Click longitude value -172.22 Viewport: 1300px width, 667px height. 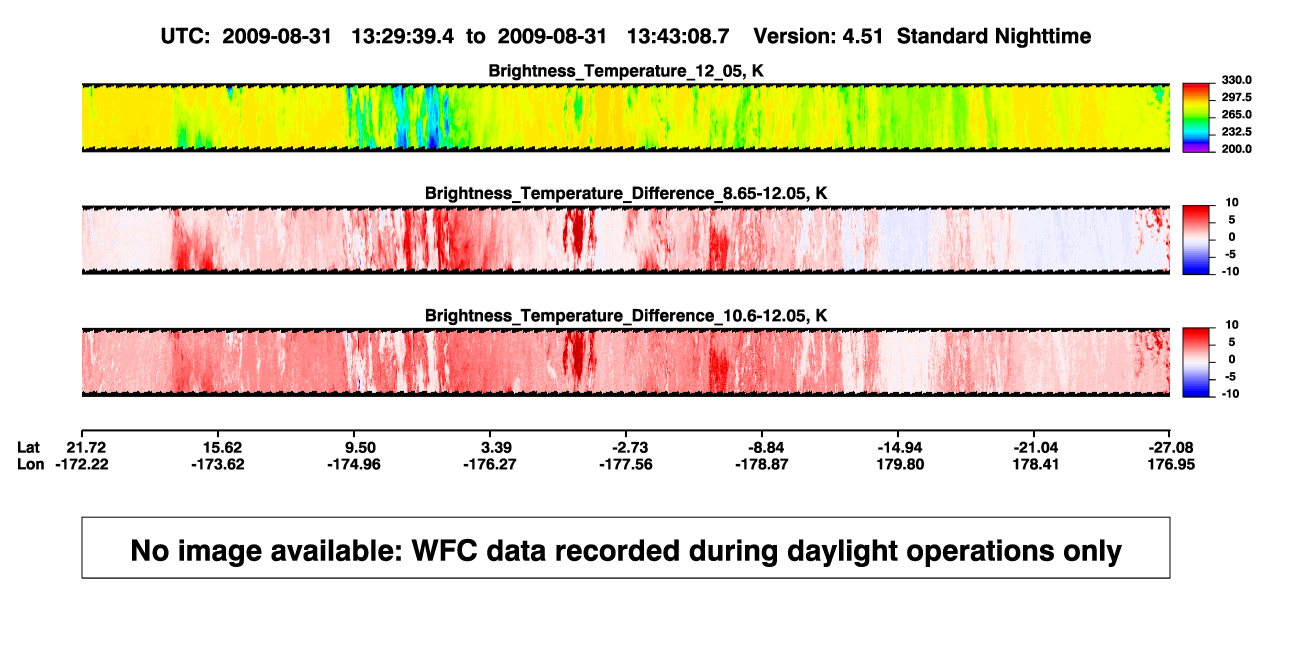click(84, 464)
